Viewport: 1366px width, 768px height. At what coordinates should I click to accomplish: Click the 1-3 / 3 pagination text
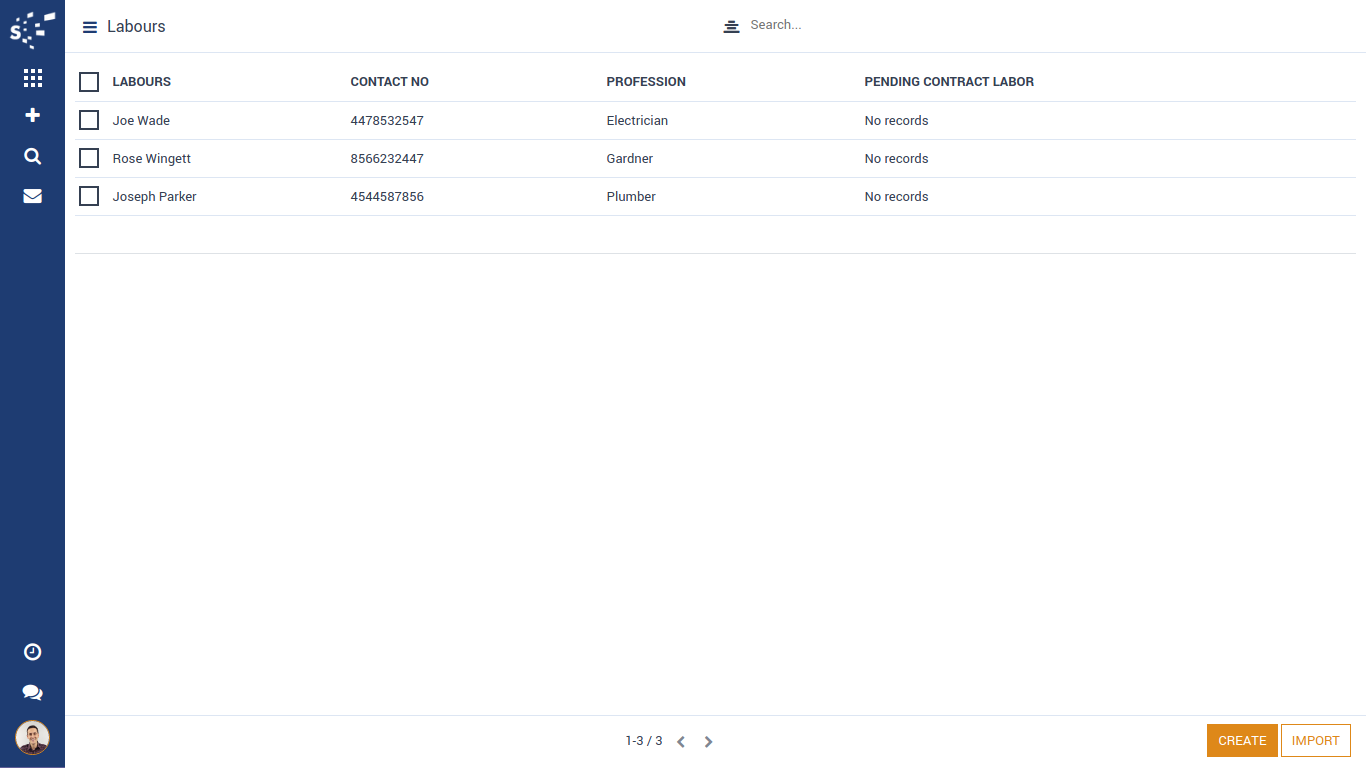tap(644, 741)
